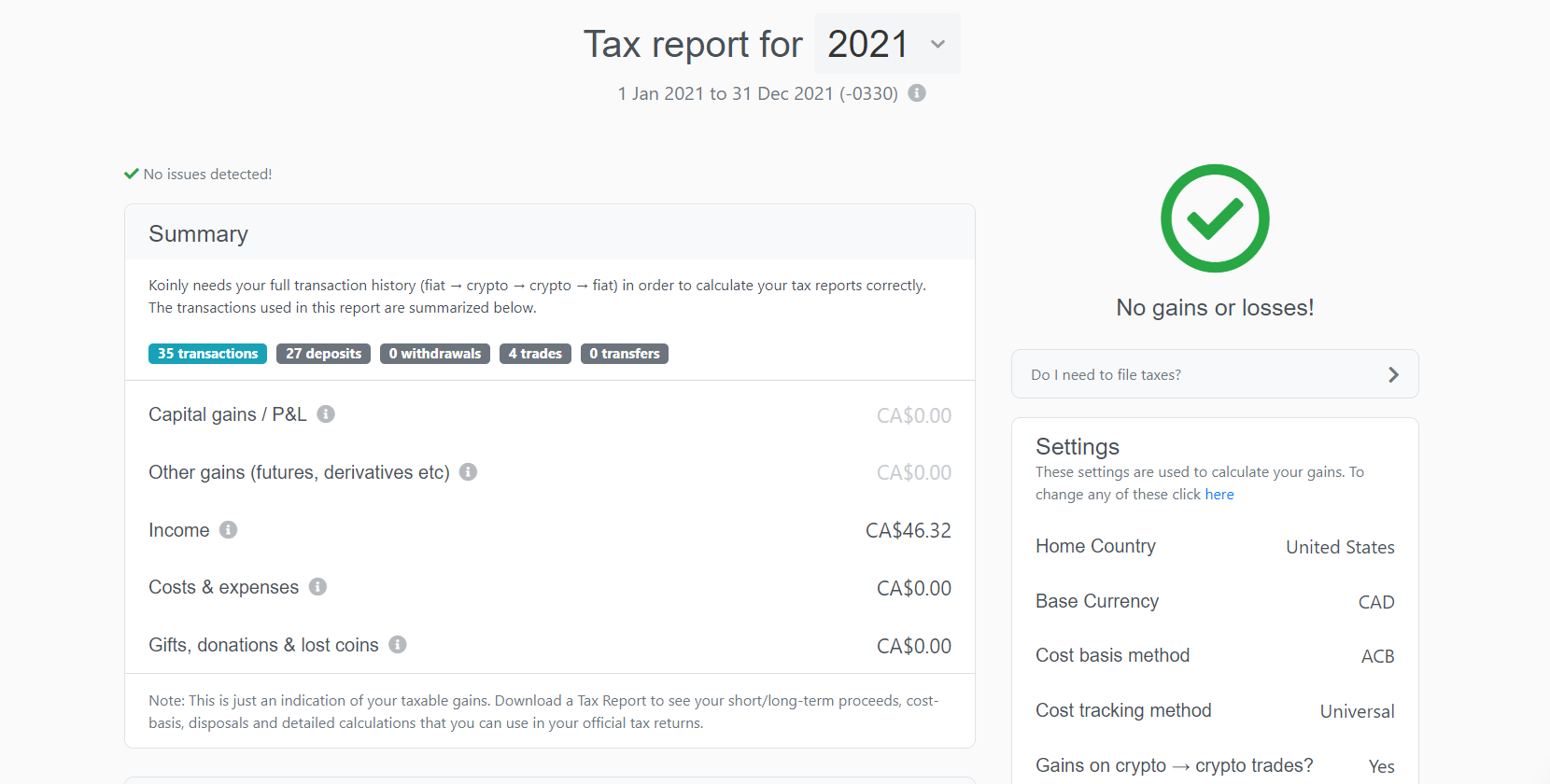The width and height of the screenshot is (1550, 784).
Task: Click the Cost tracking method label
Action: coord(1123,710)
